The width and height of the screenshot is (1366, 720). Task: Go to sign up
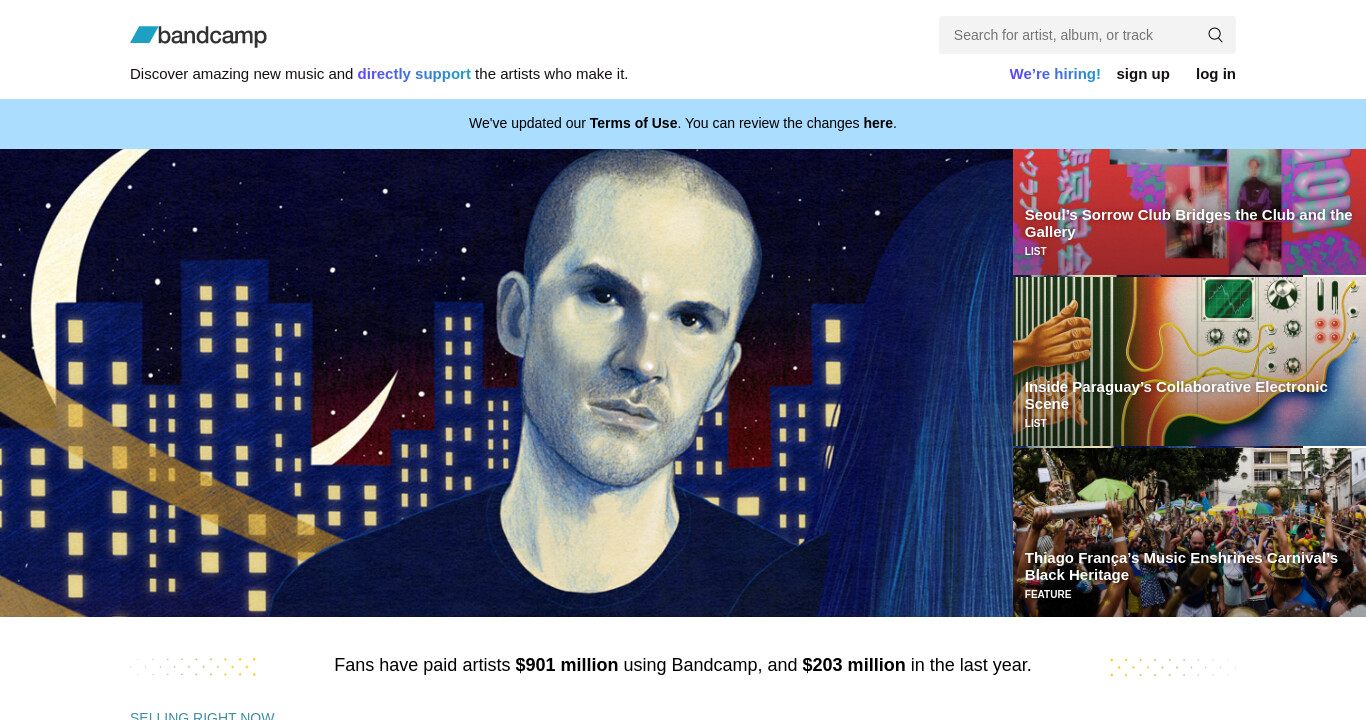1143,74
